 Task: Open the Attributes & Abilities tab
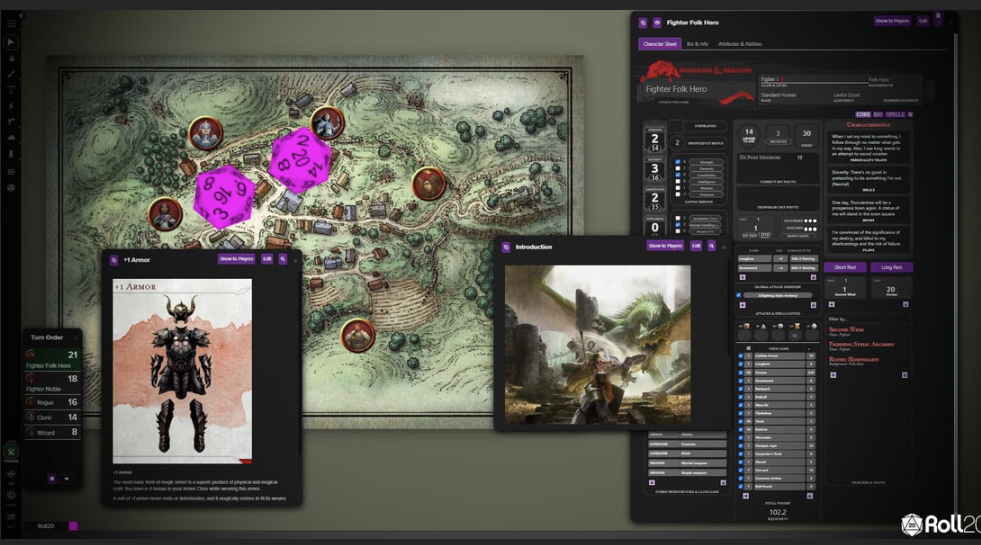(x=740, y=44)
